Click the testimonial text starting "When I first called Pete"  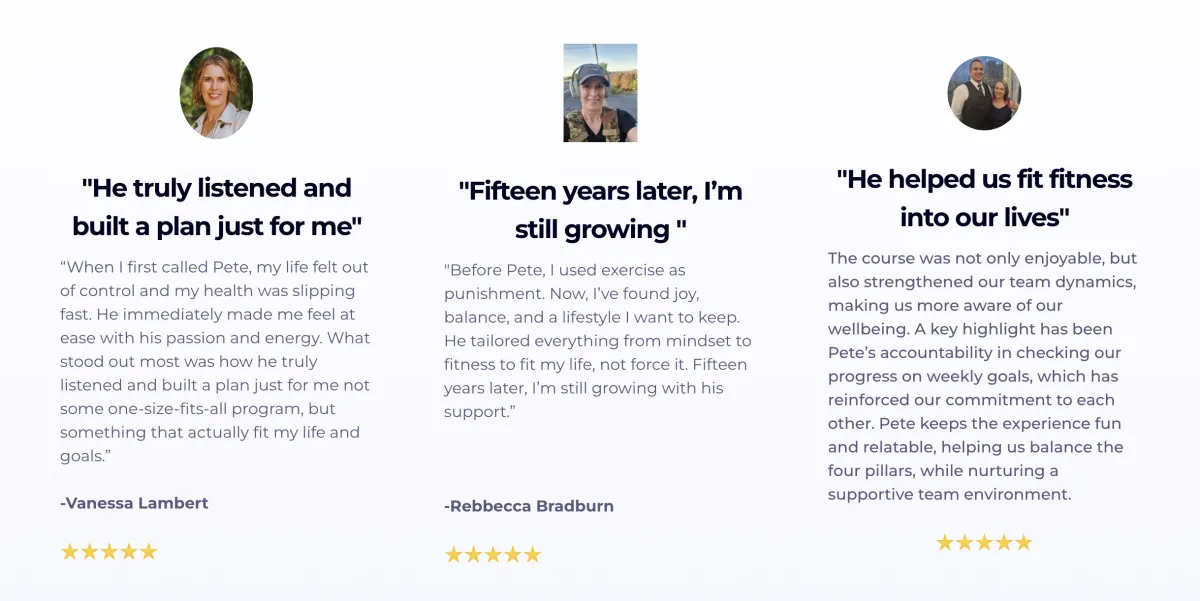[x=215, y=361]
